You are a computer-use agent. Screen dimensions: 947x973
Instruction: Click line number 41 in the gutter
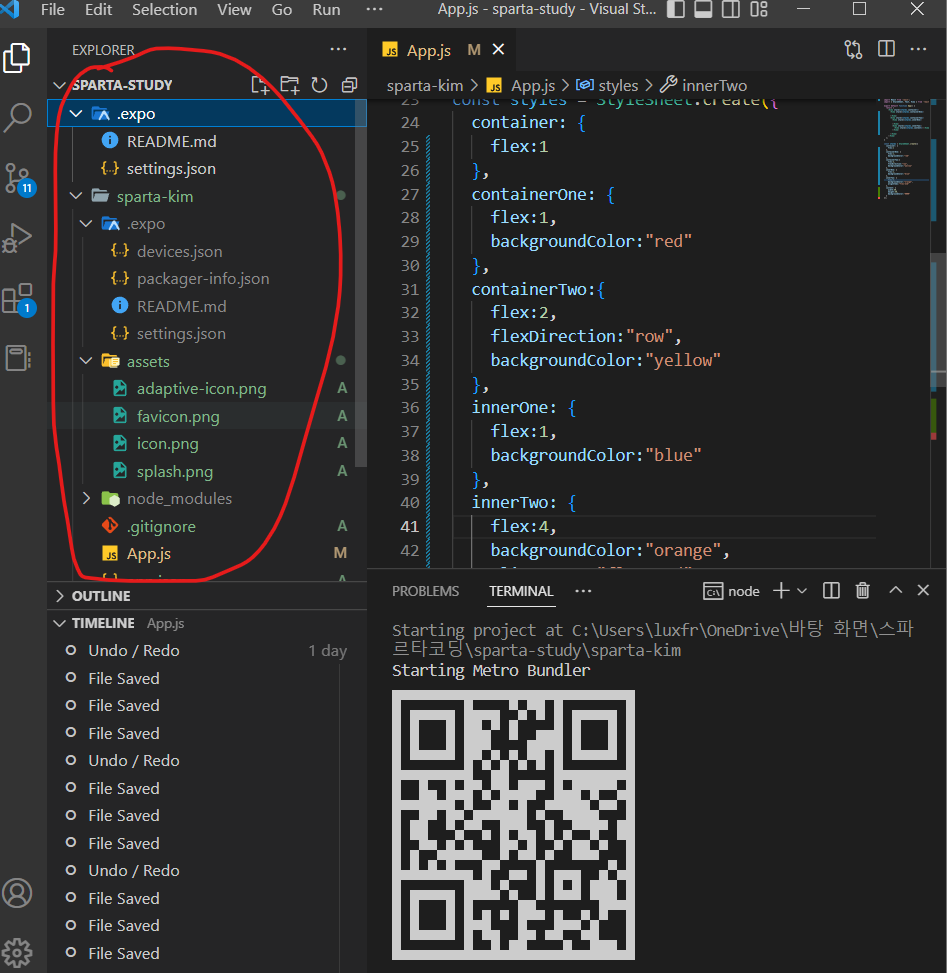pyautogui.click(x=410, y=527)
